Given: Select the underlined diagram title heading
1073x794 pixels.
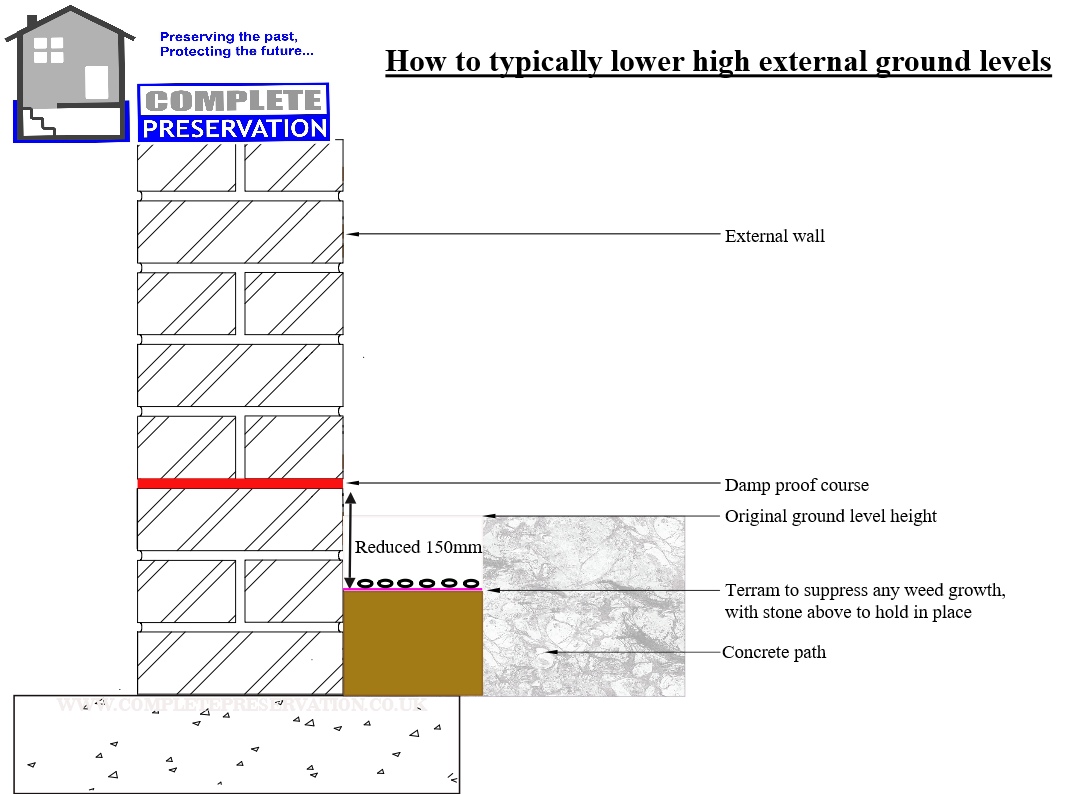Looking at the screenshot, I should coord(718,61).
